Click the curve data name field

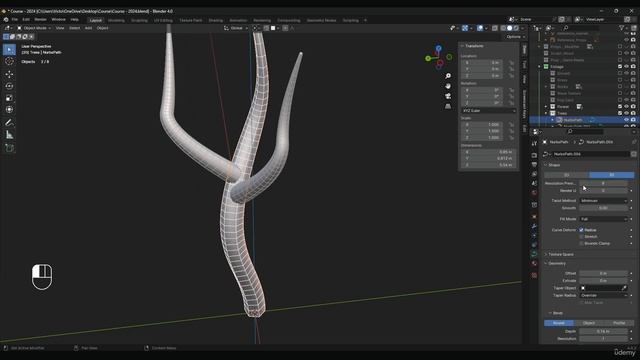coord(590,154)
